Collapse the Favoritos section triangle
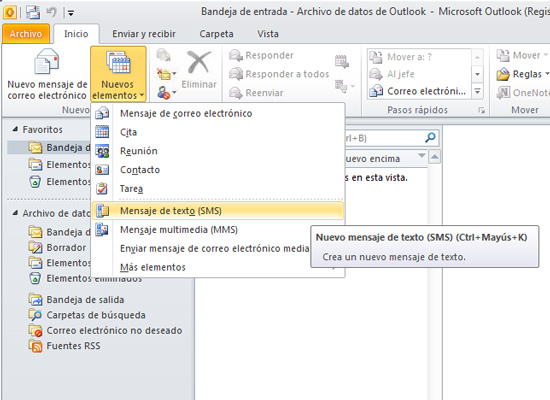 (15, 129)
